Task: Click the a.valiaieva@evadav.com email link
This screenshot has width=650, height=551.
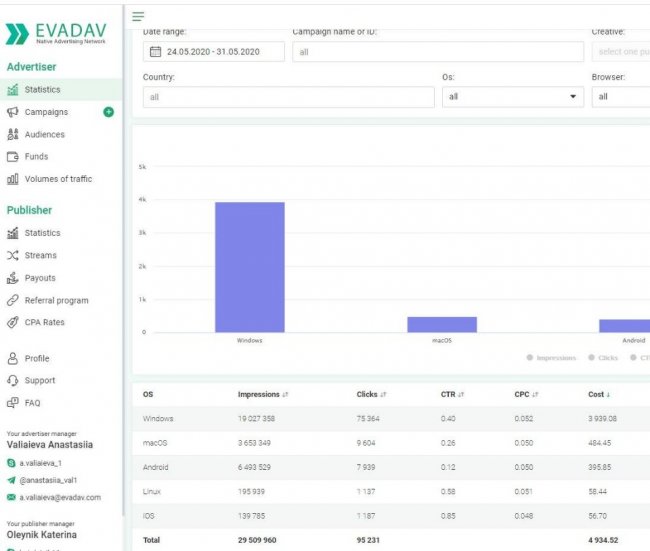Action: coord(60,497)
